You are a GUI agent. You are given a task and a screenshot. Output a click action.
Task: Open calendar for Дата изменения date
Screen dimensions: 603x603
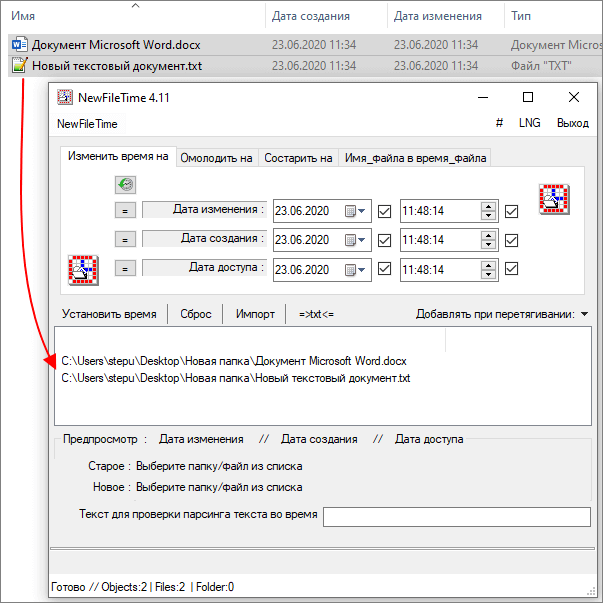click(x=355, y=211)
